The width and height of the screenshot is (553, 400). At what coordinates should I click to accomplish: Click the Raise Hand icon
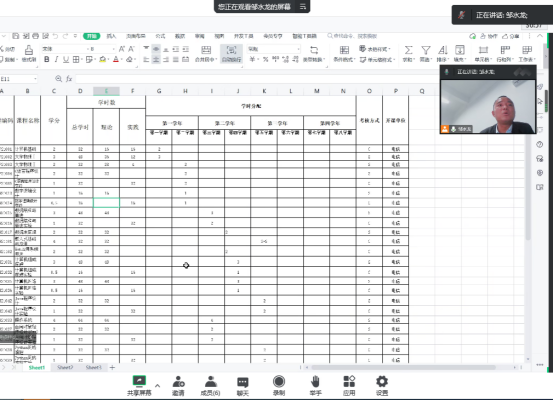[315, 382]
